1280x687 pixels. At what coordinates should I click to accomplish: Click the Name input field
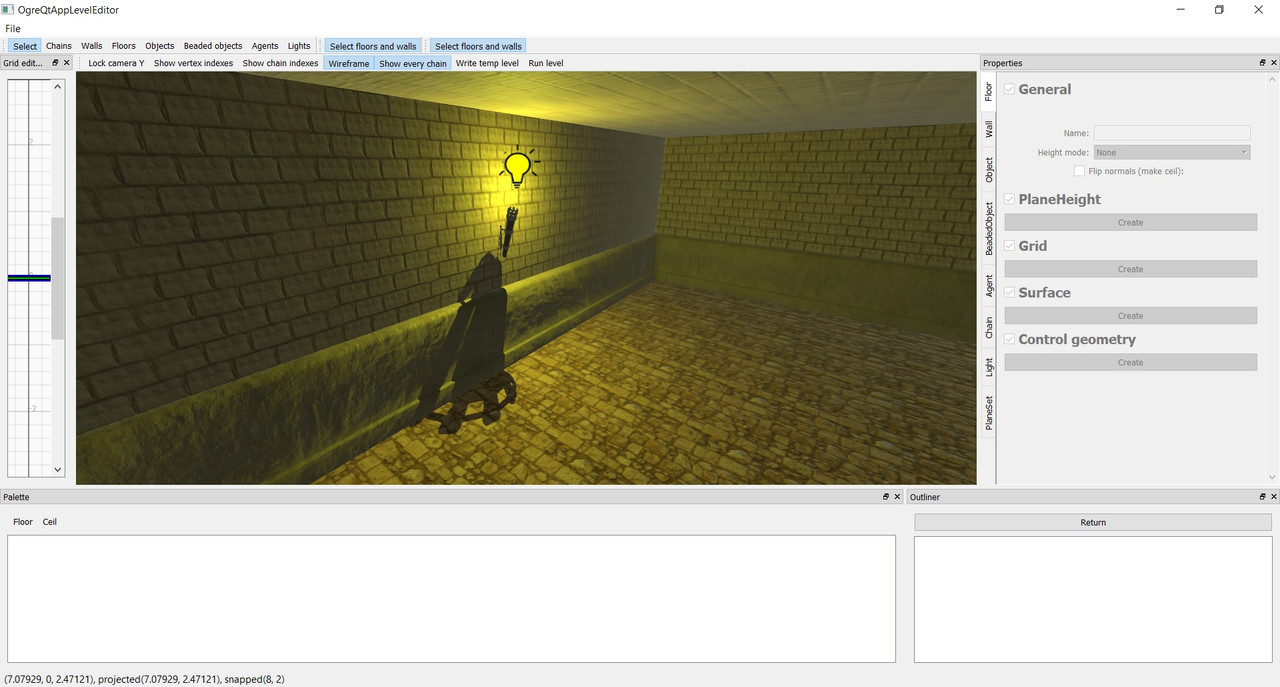pos(1172,133)
